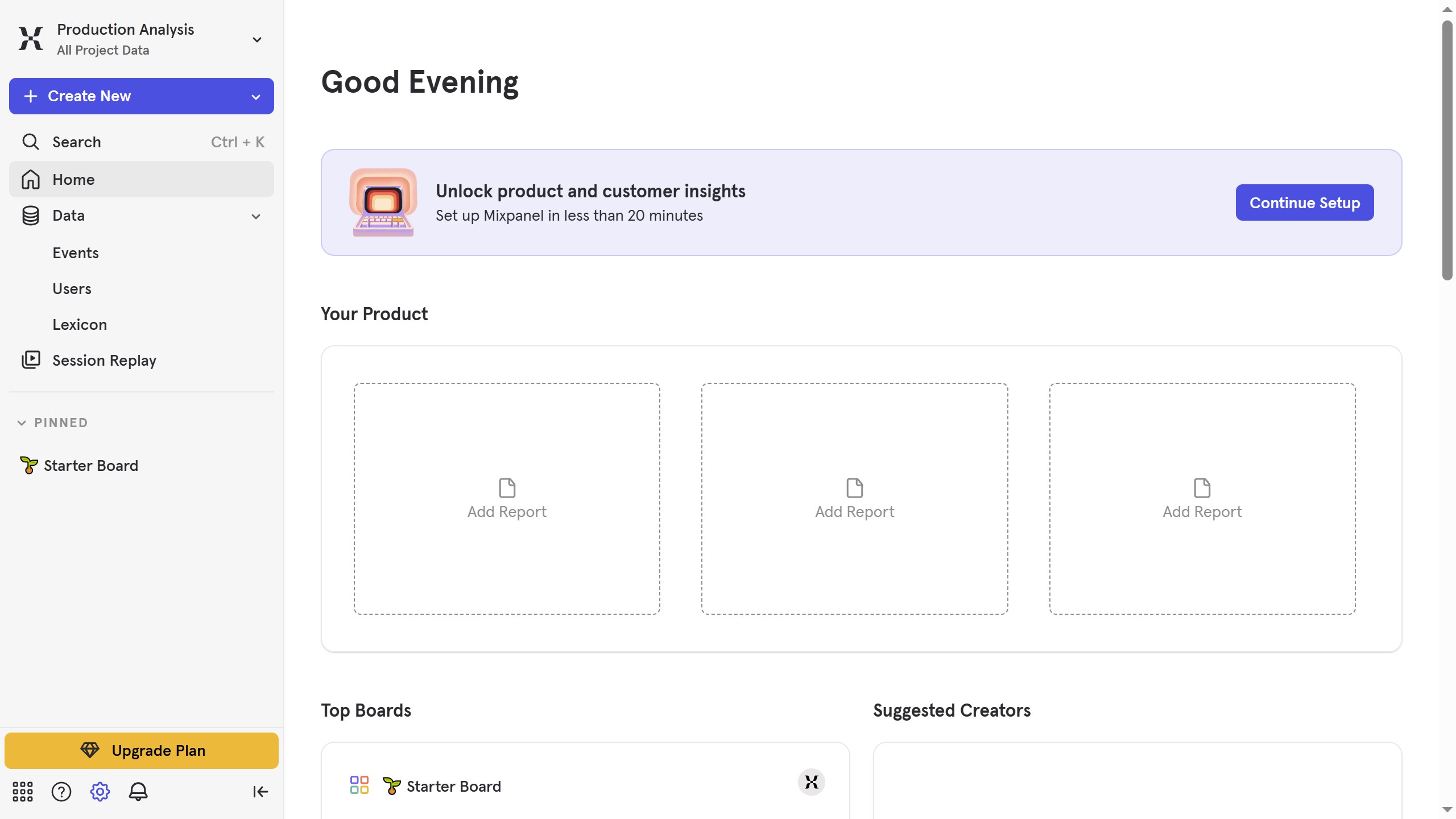Click the "Ctrl + K" shortcut hint
This screenshot has height=819, width=1456.
point(238,142)
